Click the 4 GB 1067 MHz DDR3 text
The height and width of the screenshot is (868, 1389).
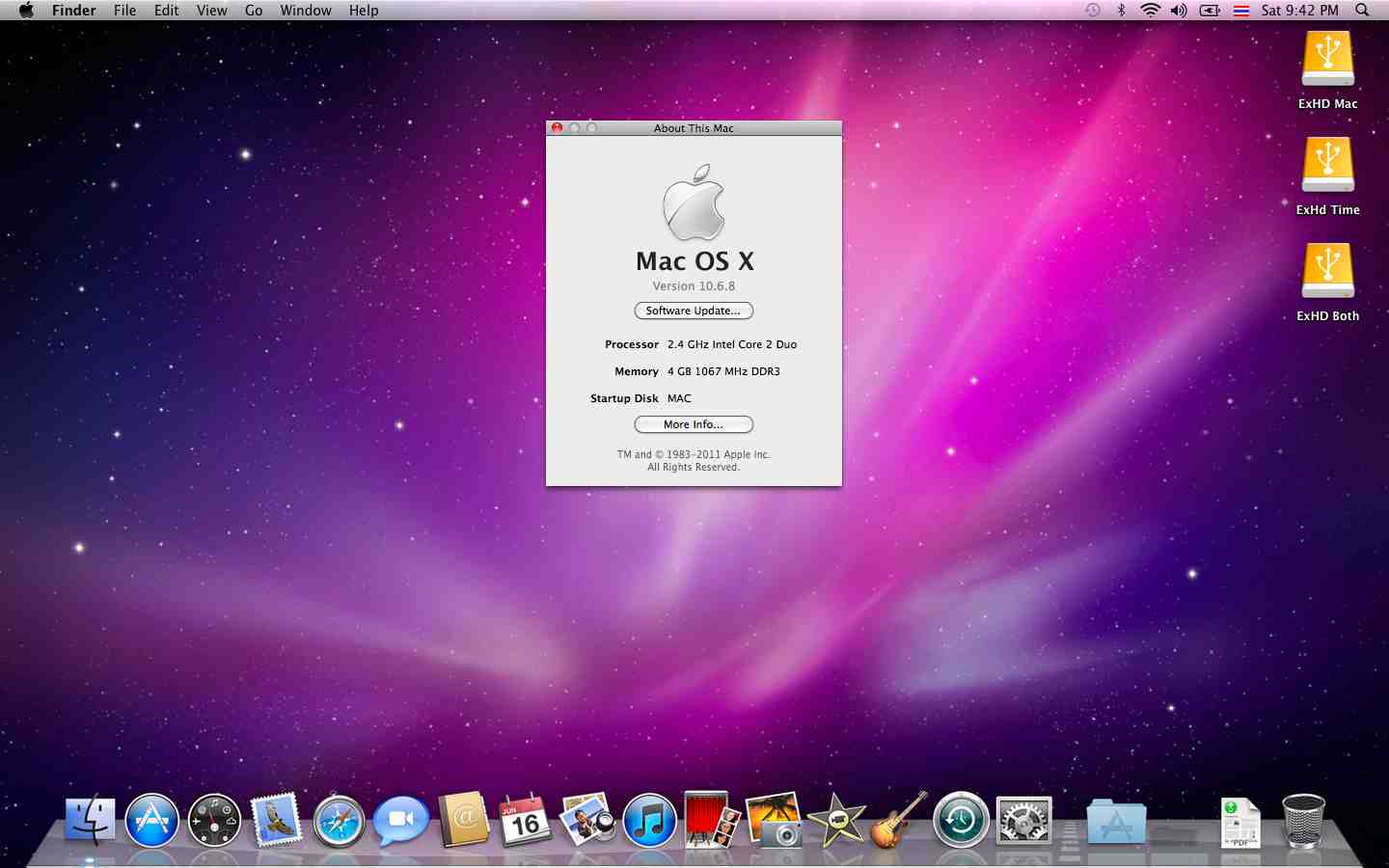(723, 371)
